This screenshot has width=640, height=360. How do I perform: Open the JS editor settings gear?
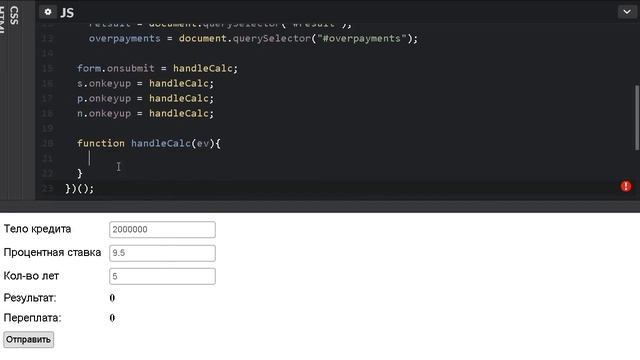coord(48,12)
